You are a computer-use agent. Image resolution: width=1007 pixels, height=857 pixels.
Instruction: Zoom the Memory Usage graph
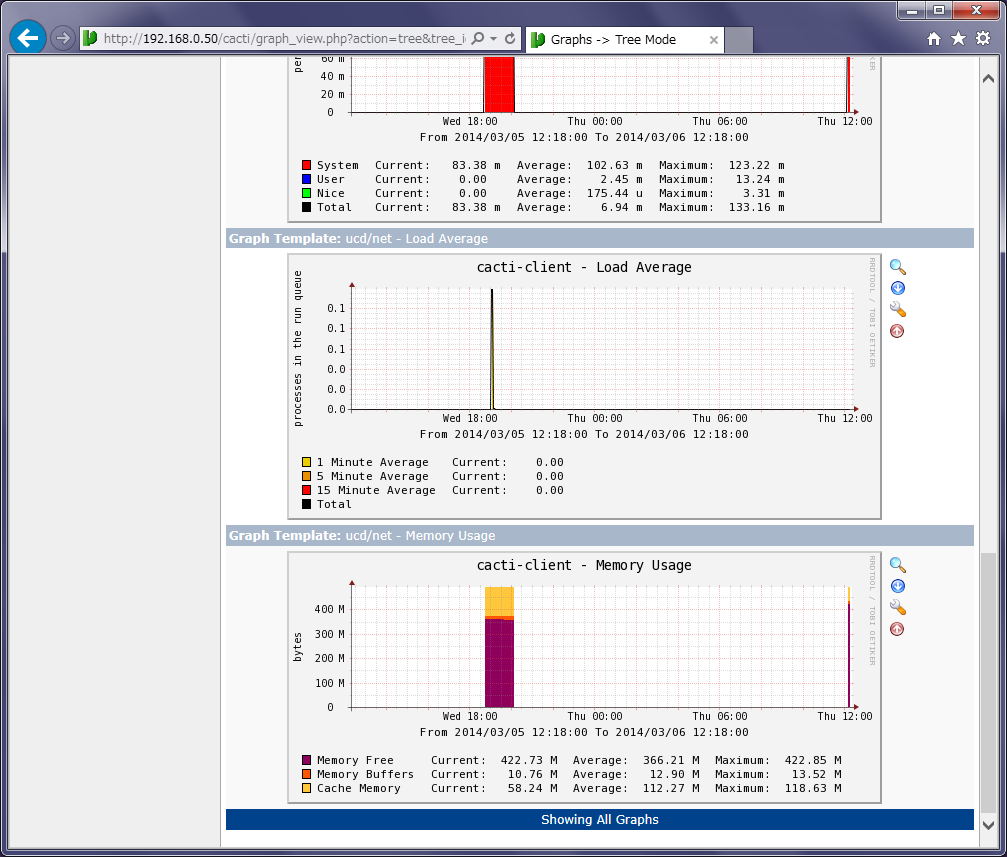(x=897, y=565)
